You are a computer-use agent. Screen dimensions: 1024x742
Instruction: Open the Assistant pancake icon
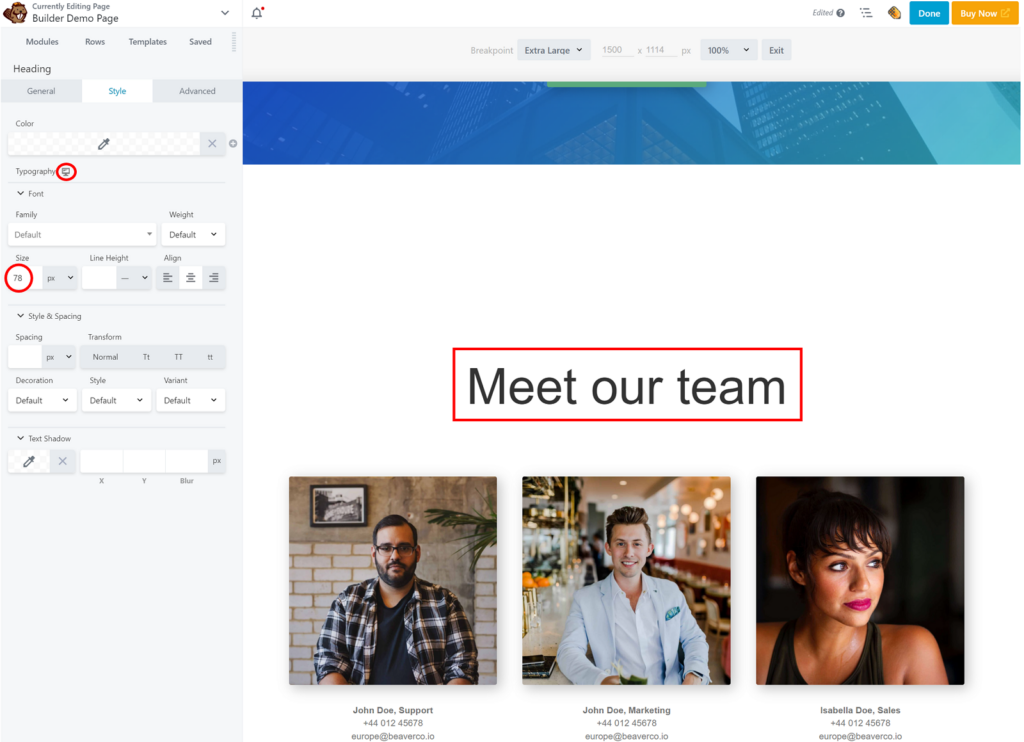click(x=894, y=12)
